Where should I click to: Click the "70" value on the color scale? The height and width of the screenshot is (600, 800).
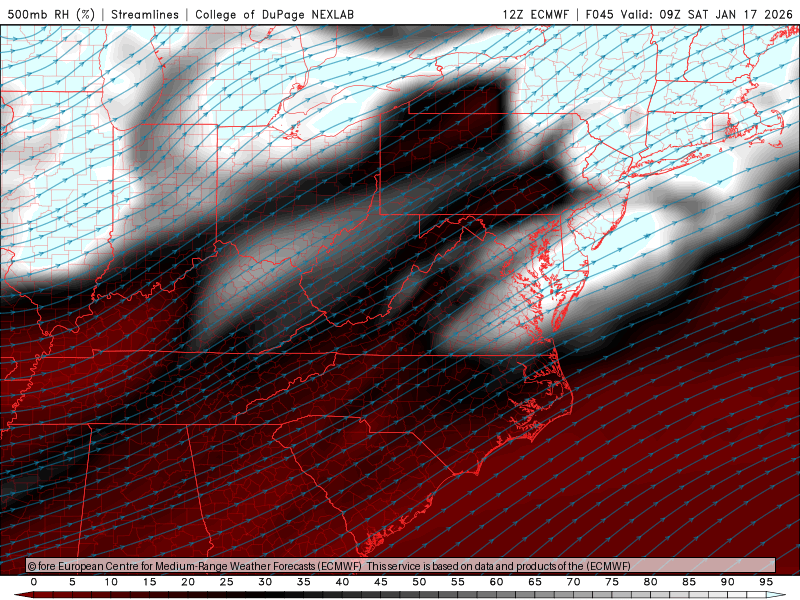pos(573,582)
